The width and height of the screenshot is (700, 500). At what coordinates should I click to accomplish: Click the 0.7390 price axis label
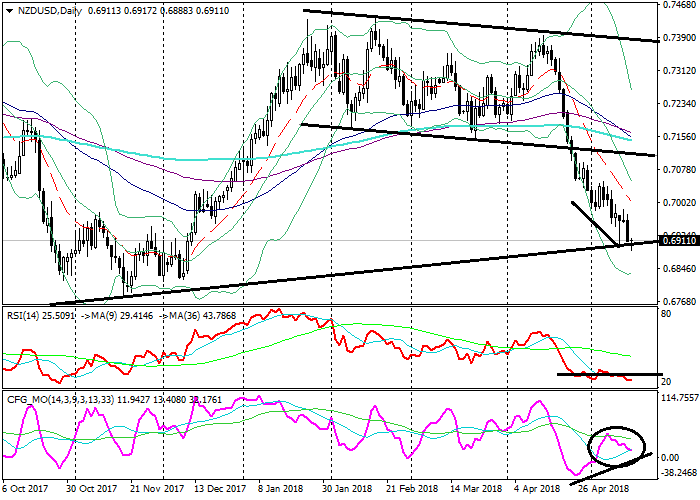678,39
